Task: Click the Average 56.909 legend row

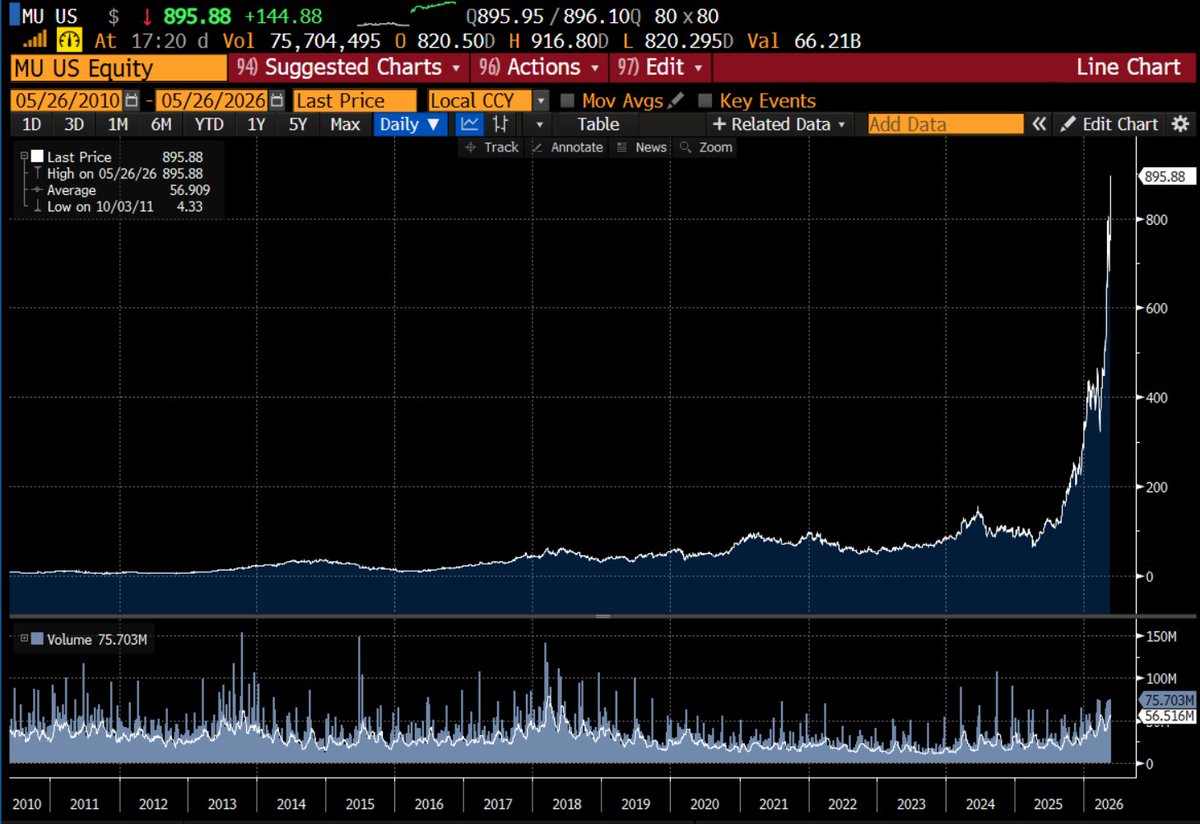Action: pyautogui.click(x=121, y=190)
